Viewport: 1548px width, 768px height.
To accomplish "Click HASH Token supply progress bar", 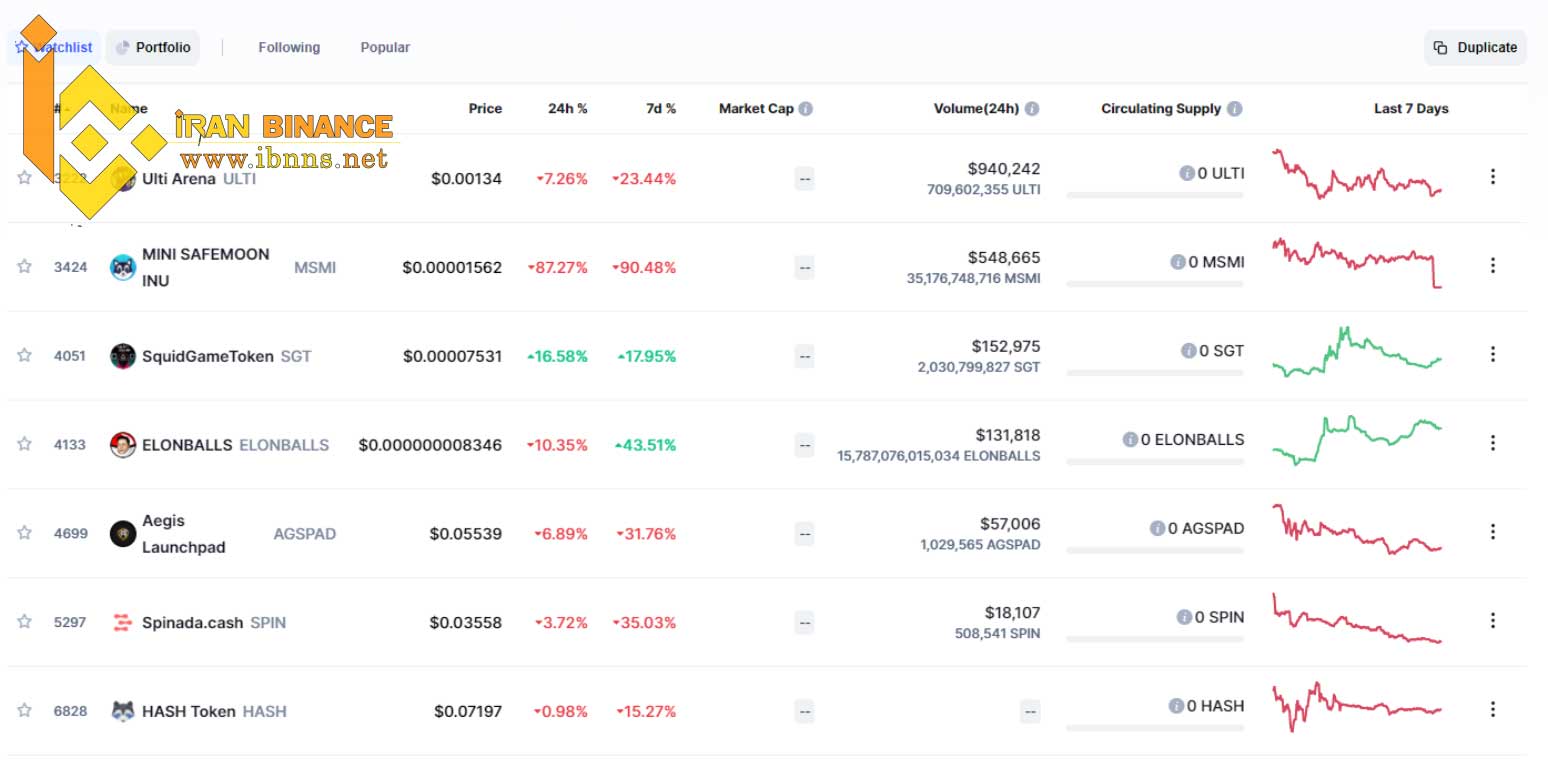I will 1155,728.
